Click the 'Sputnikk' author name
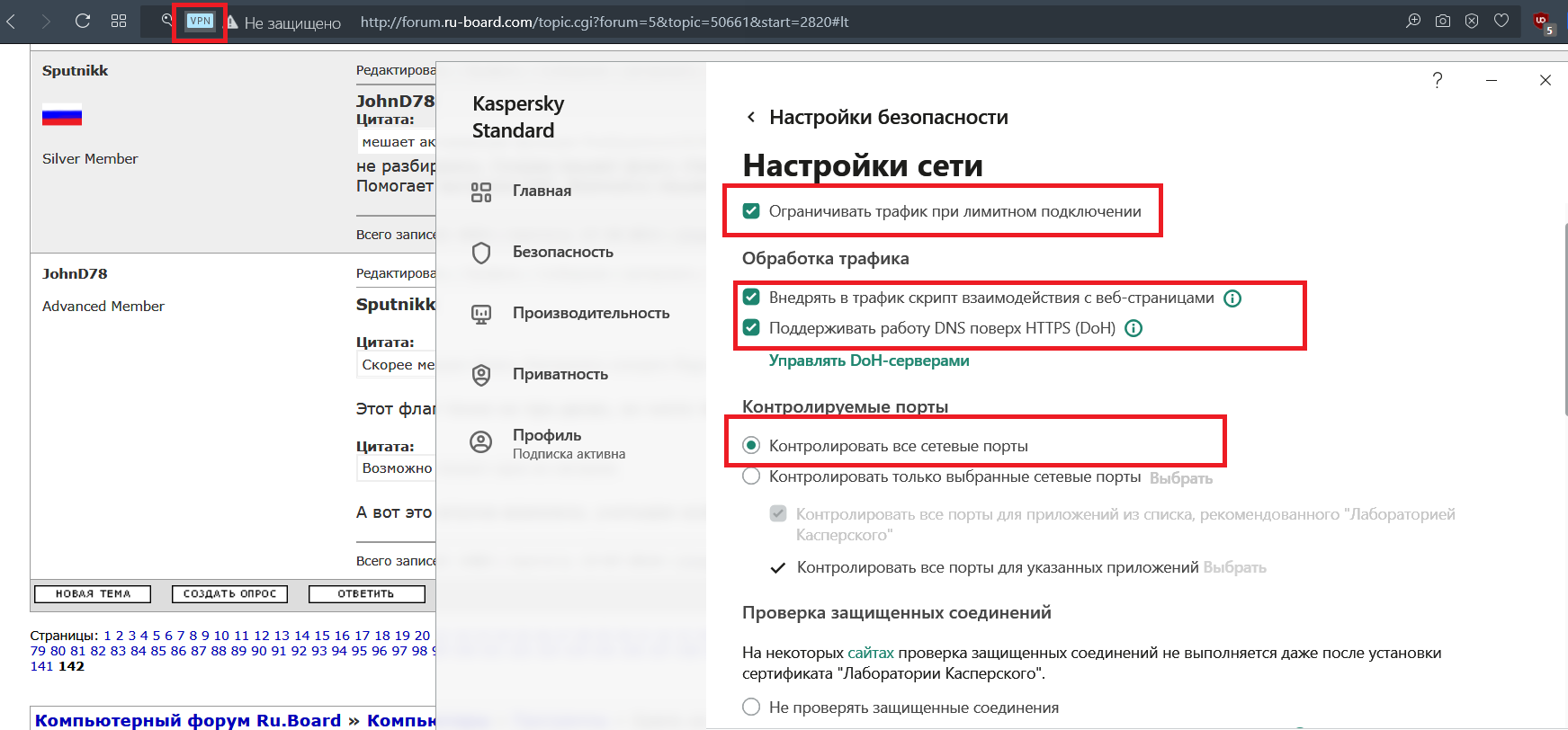The height and width of the screenshot is (730, 1568). click(x=75, y=70)
